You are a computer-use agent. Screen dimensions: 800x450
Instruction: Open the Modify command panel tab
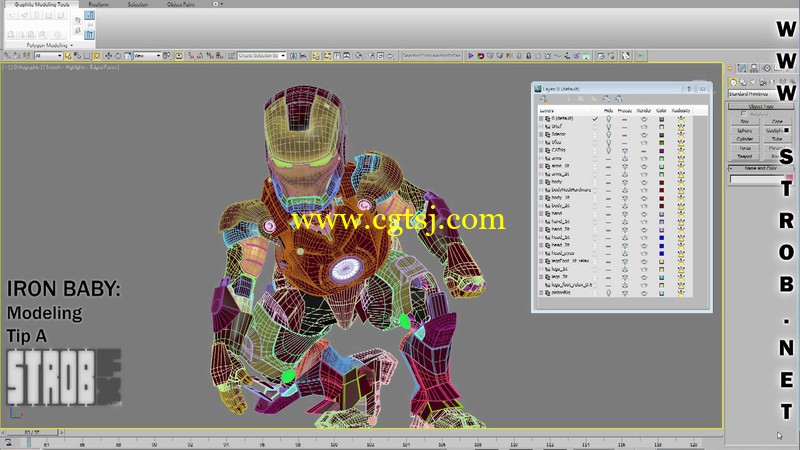point(742,68)
